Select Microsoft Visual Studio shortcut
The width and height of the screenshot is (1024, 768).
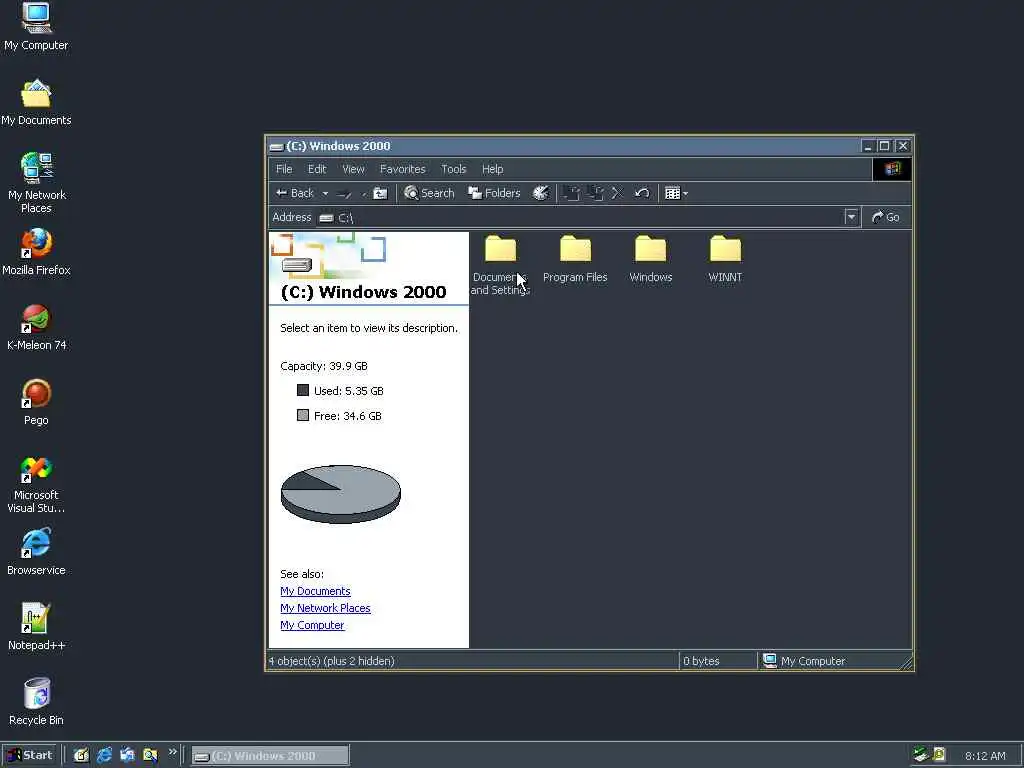tap(37, 485)
